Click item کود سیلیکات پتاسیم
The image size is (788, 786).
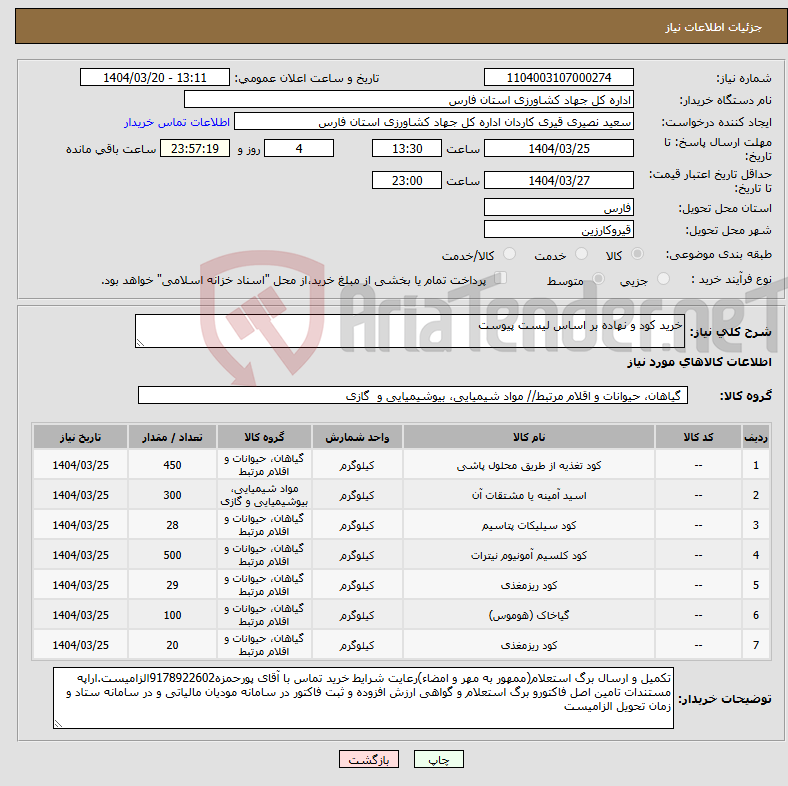pyautogui.click(x=529, y=525)
